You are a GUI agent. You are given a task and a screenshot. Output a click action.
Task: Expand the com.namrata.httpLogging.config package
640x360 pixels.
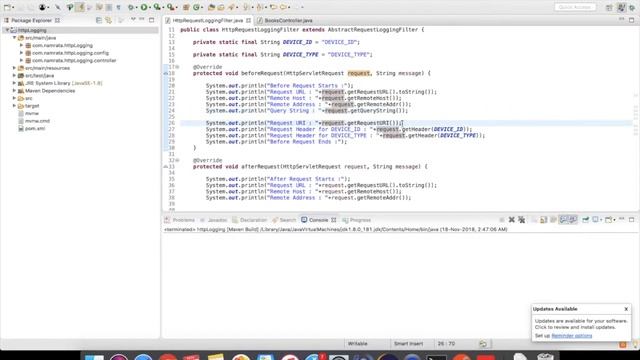22,53
